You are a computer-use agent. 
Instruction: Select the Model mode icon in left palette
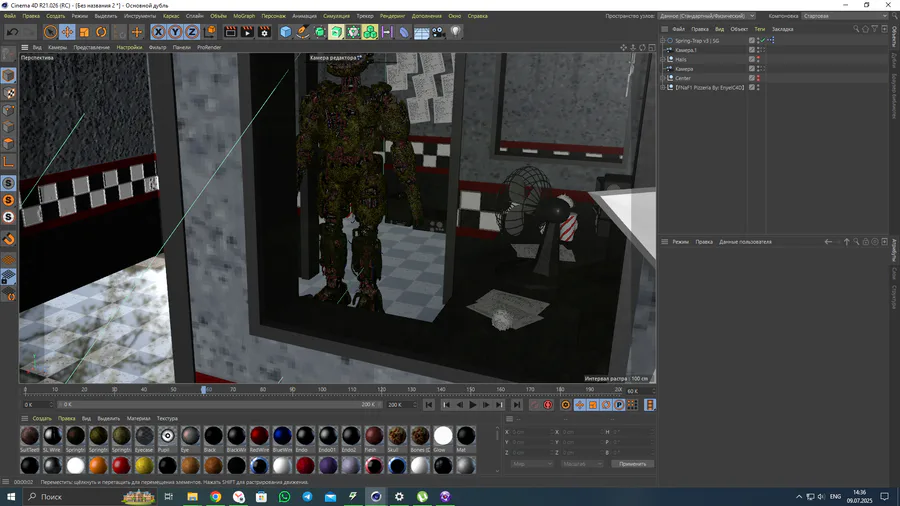pos(9,75)
